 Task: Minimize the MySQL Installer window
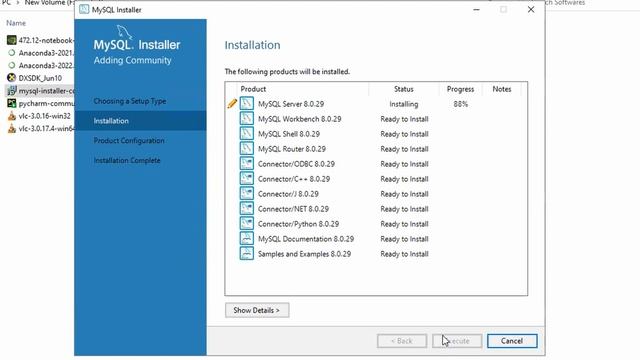(x=476, y=9)
